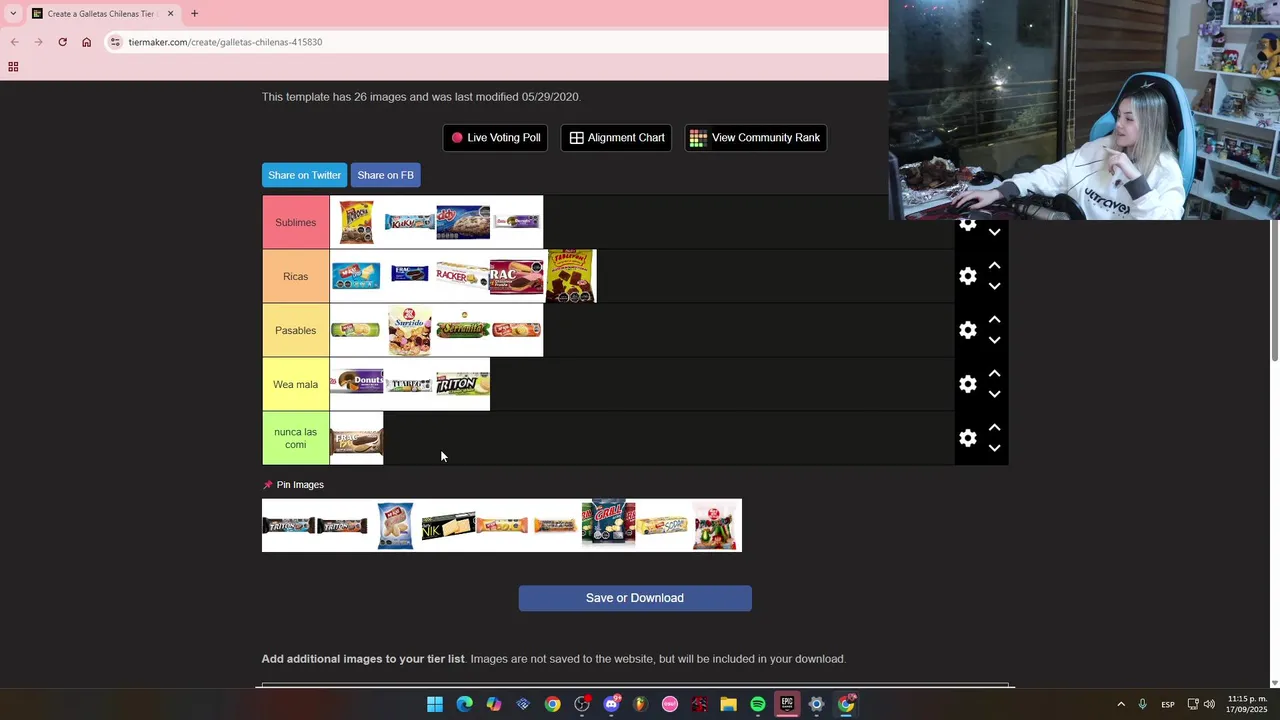Screen dimensions: 1280x720
Task: Move Pasables tier up with the arrow
Action: coord(994,320)
